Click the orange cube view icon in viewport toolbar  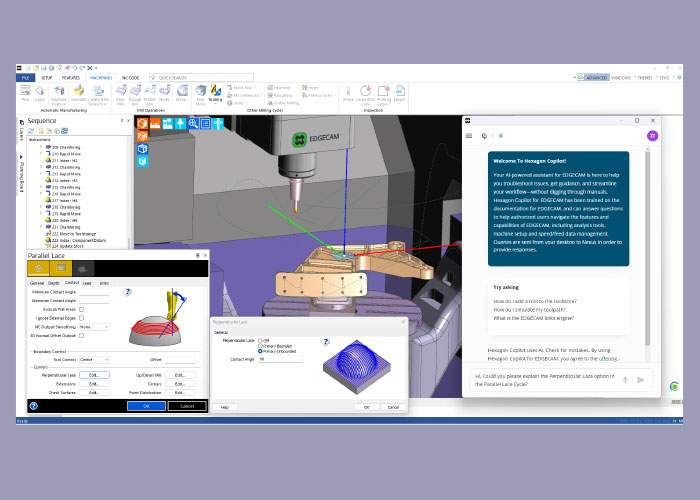pos(142,123)
